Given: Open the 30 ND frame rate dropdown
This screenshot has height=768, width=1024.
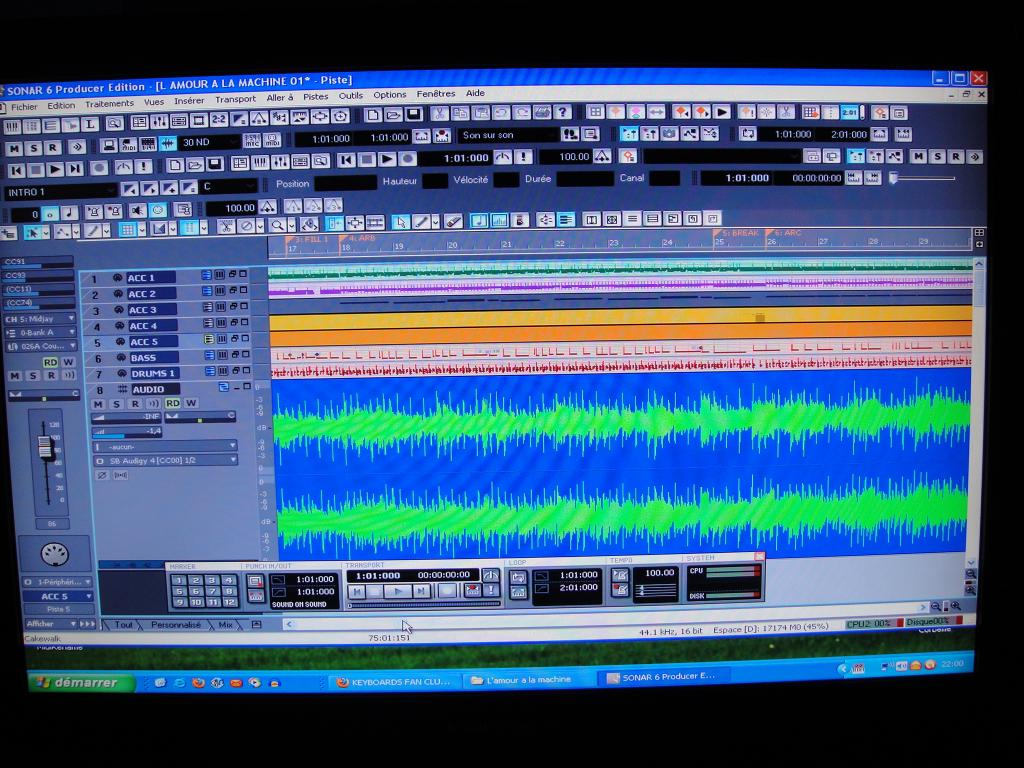Looking at the screenshot, I should pyautogui.click(x=210, y=142).
